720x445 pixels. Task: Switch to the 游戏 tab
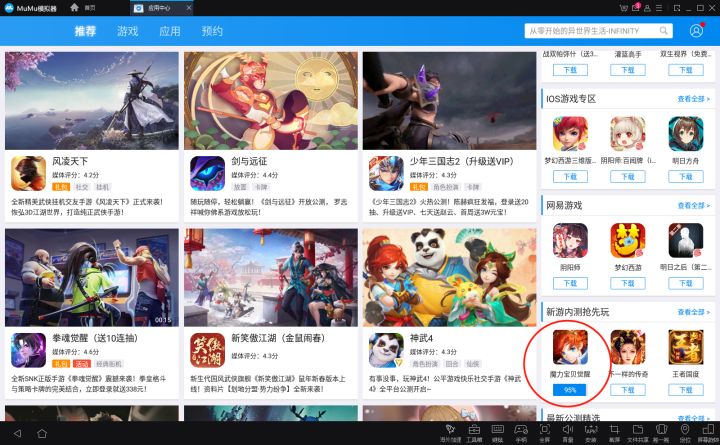coord(128,31)
